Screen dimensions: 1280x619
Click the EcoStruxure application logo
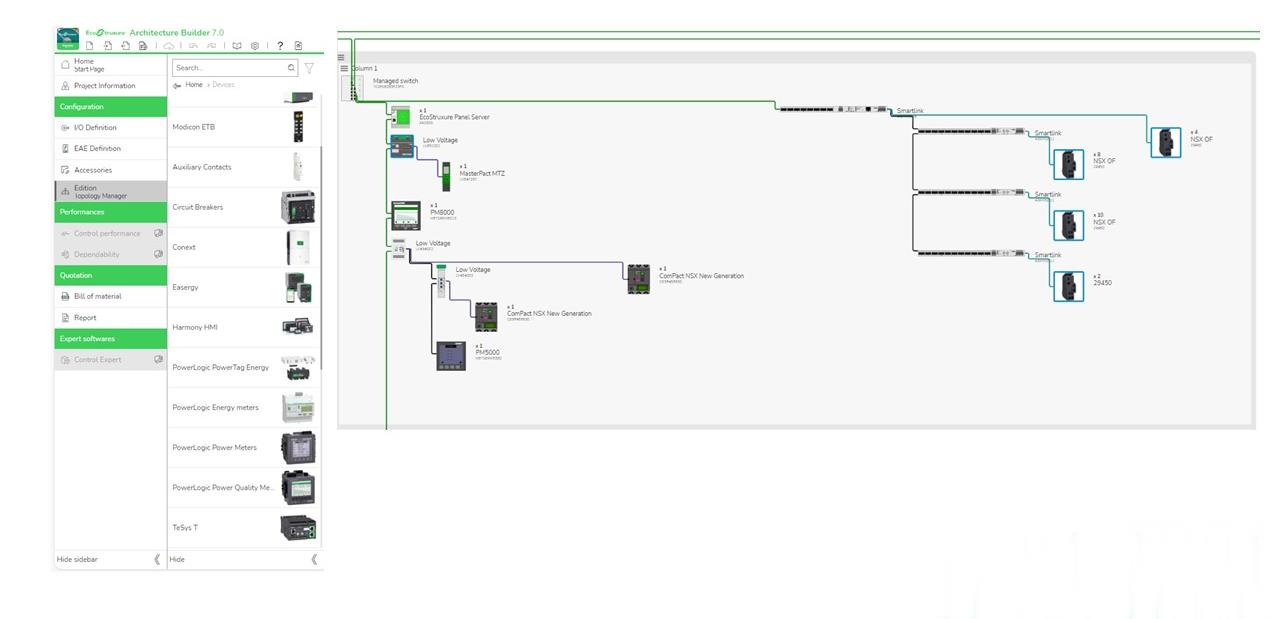pos(68,38)
